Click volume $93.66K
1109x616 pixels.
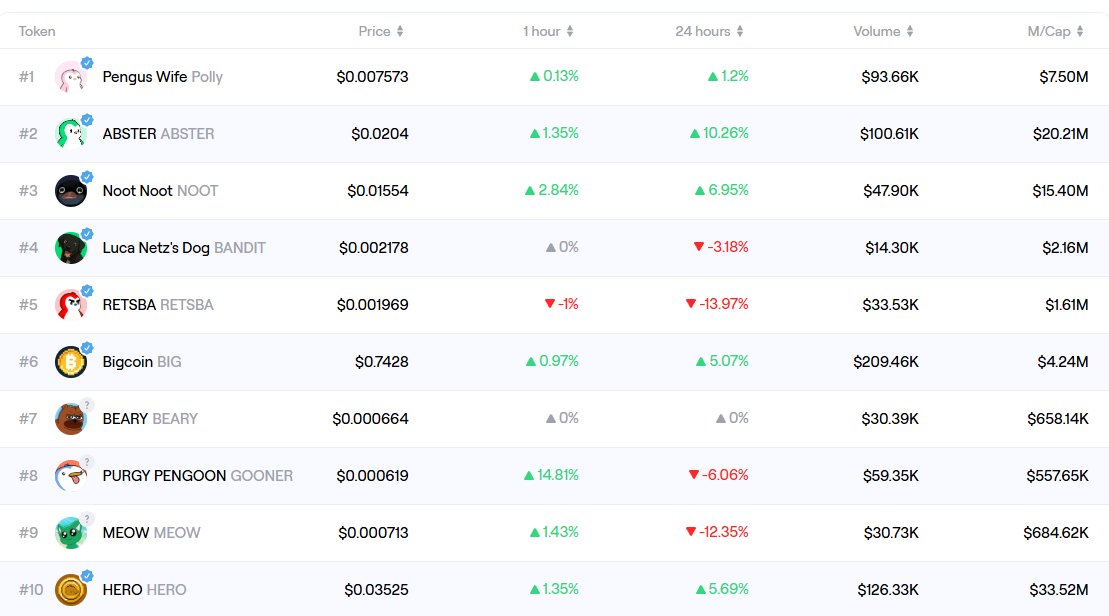point(890,76)
